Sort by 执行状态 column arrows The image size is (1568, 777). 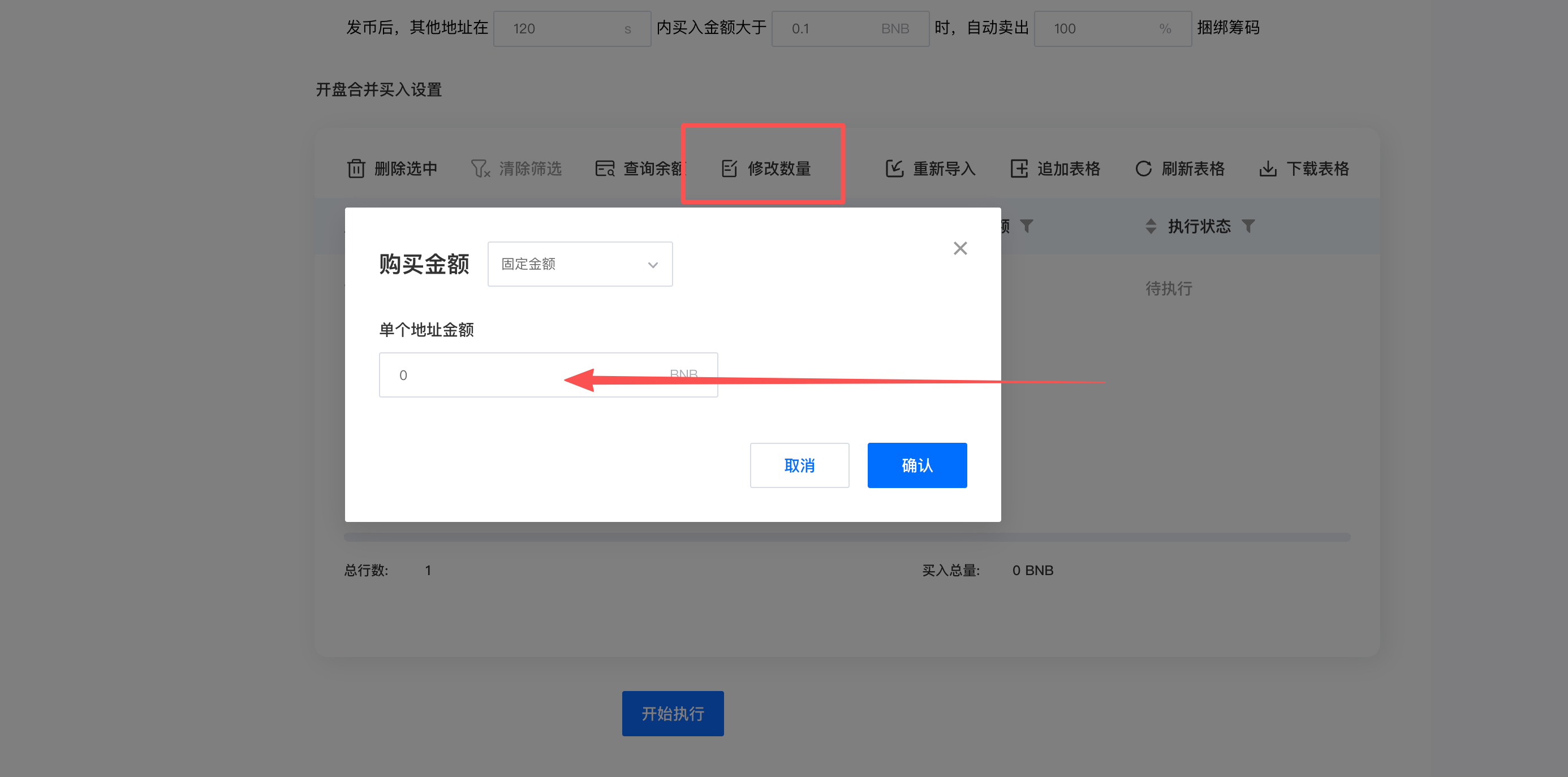(x=1151, y=226)
